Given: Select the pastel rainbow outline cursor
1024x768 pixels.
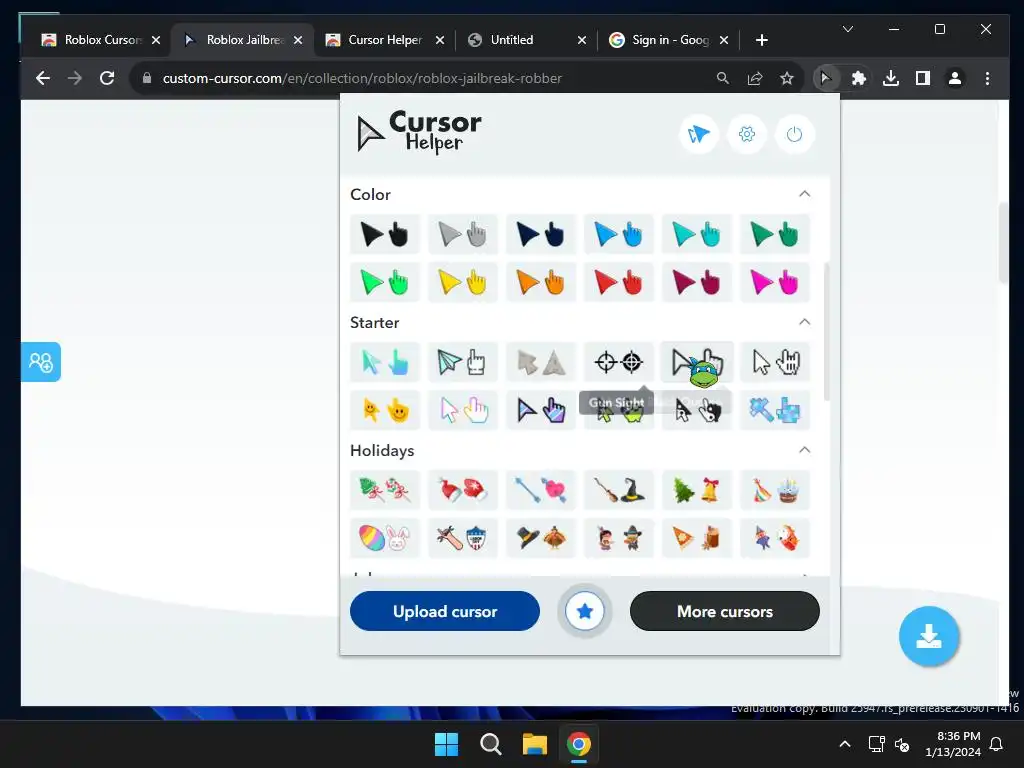Looking at the screenshot, I should [462, 410].
